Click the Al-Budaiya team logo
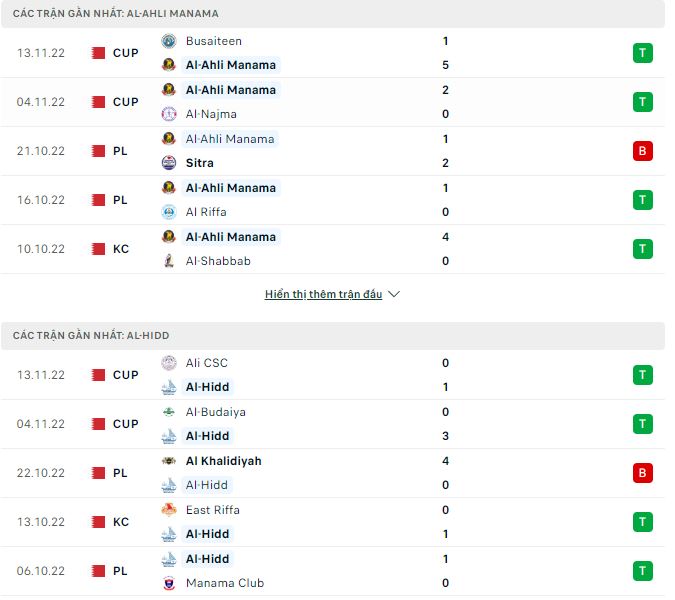 (169, 412)
